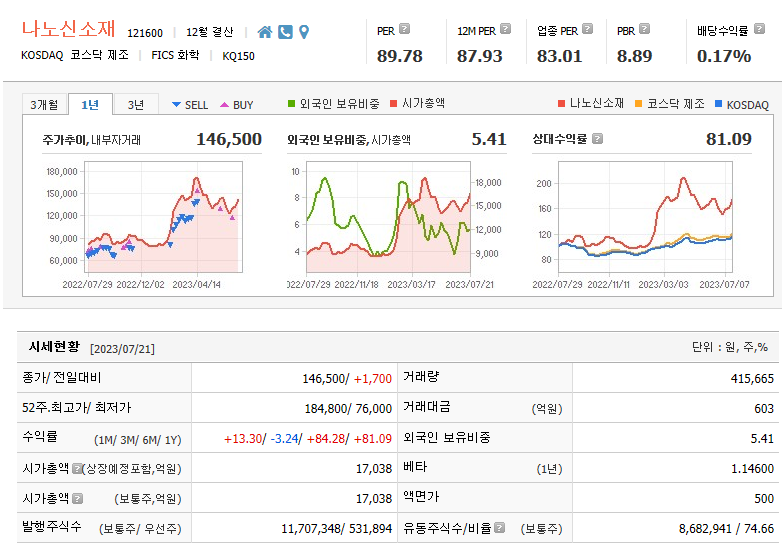Image resolution: width=782 pixels, height=551 pixels.
Task: Click the home icon next to 12월 결산
Action: [265, 32]
